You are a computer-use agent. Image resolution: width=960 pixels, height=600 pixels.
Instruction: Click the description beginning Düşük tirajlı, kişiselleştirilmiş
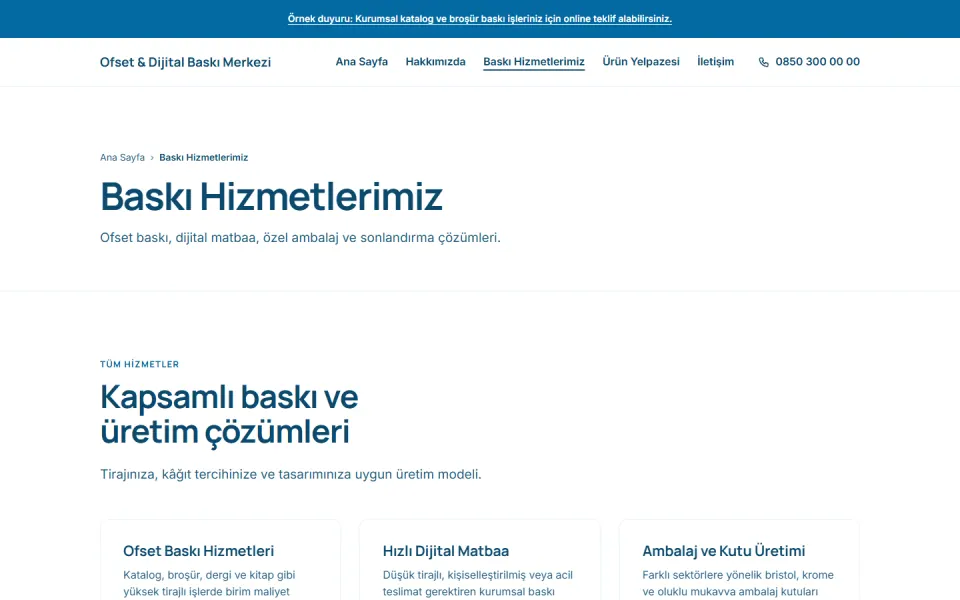click(x=478, y=583)
